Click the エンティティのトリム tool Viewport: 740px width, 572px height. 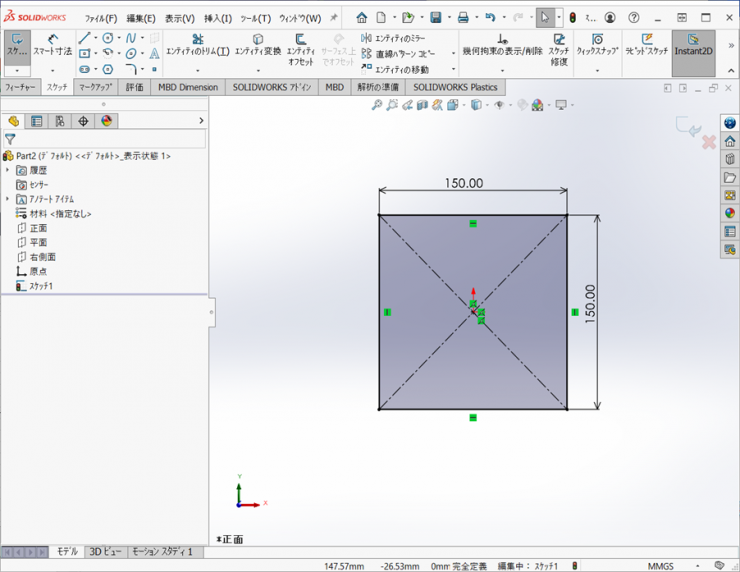tap(197, 44)
